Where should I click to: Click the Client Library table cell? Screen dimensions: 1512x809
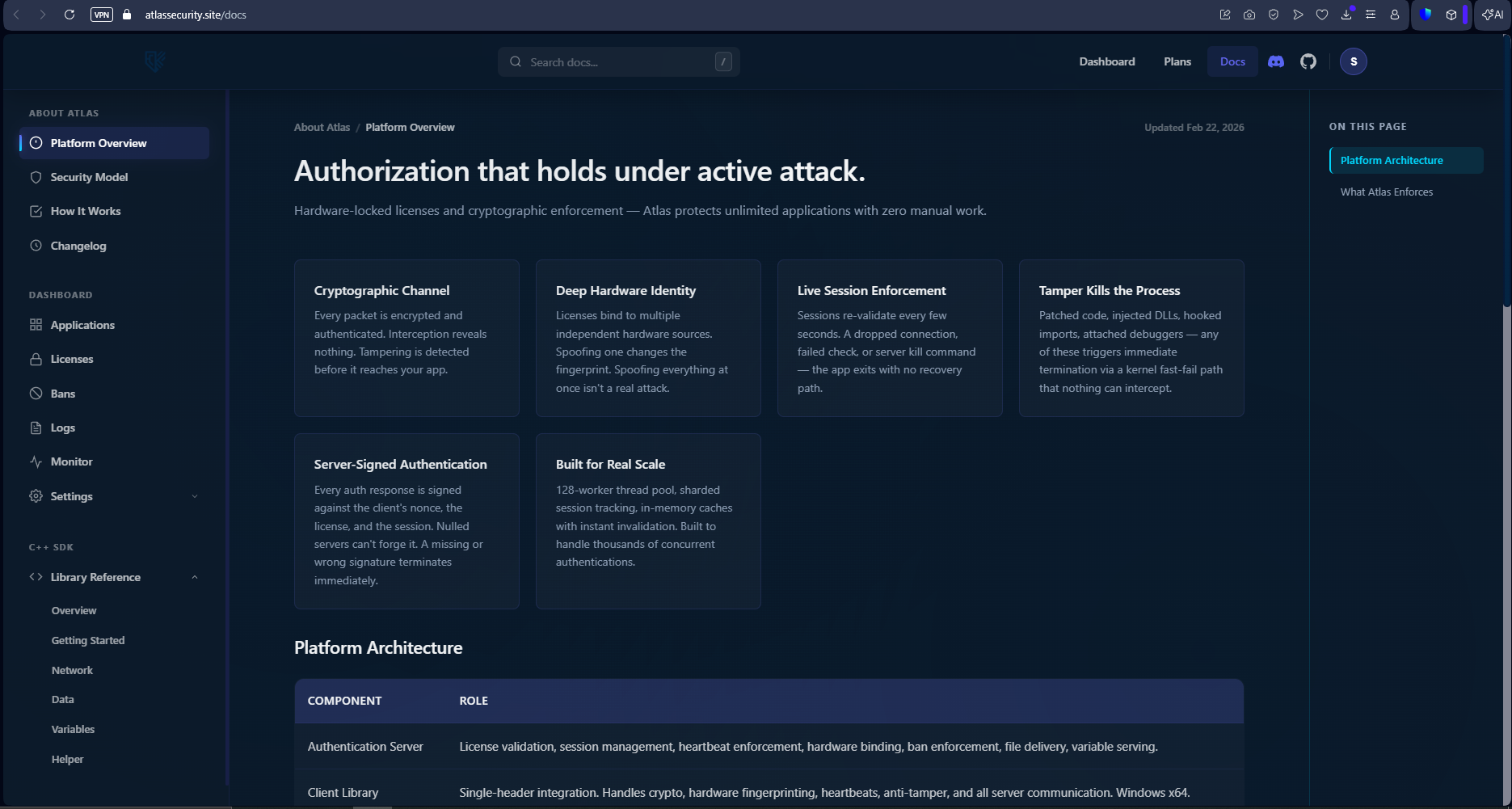click(343, 792)
